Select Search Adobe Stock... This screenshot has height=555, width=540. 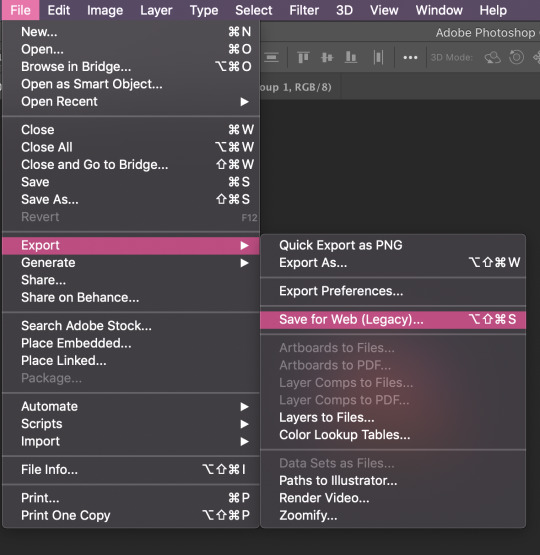point(131,326)
